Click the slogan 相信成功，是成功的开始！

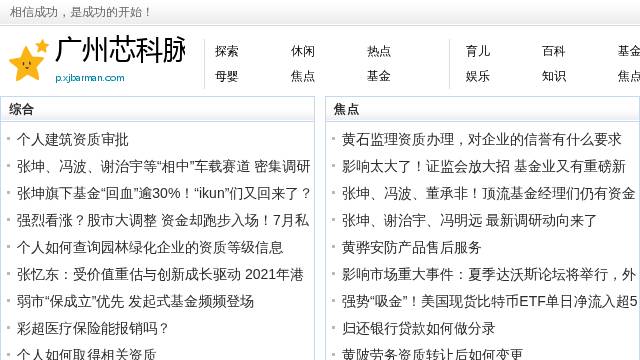[x=80, y=12]
